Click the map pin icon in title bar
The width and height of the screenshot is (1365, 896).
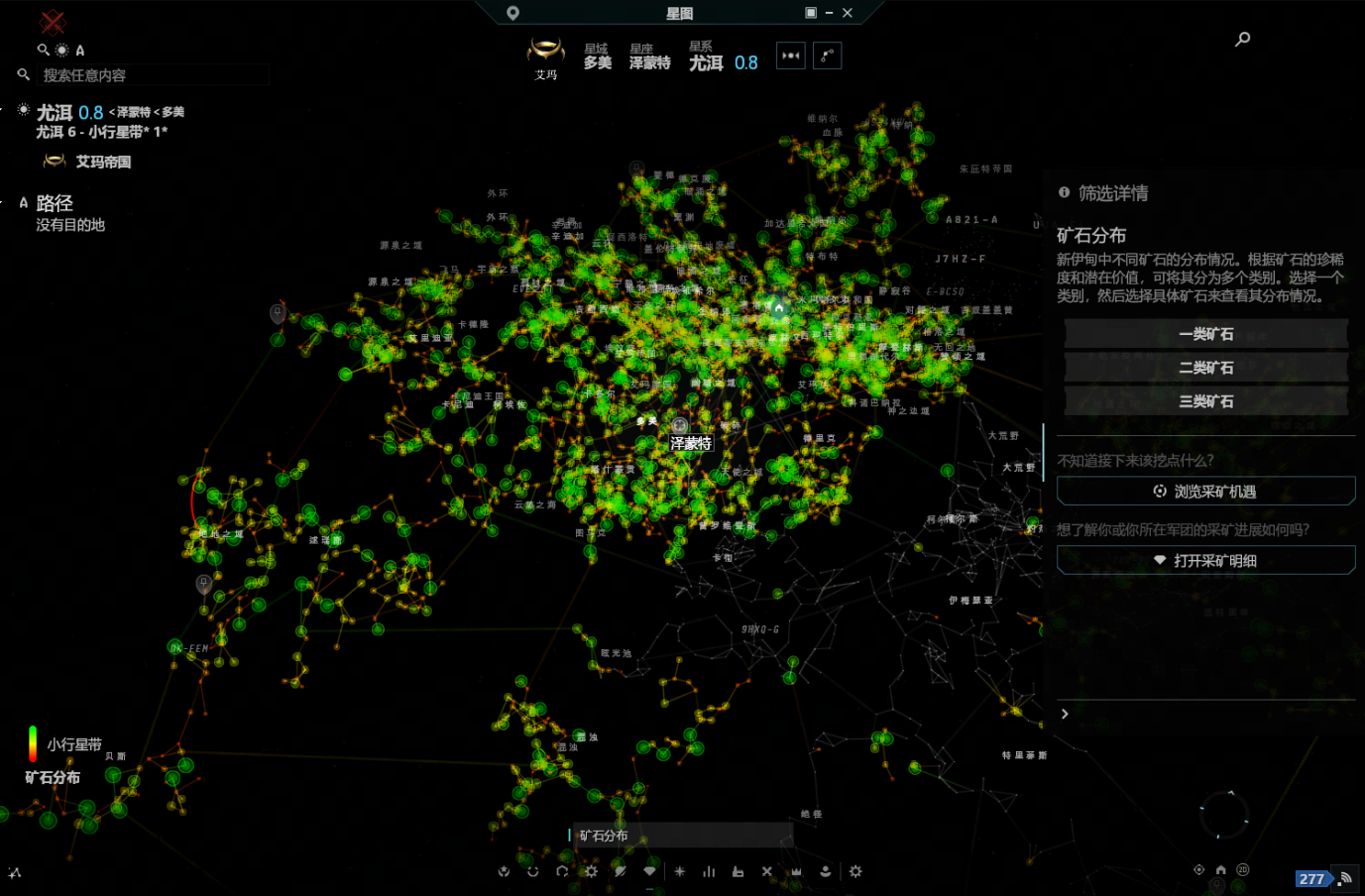[512, 13]
